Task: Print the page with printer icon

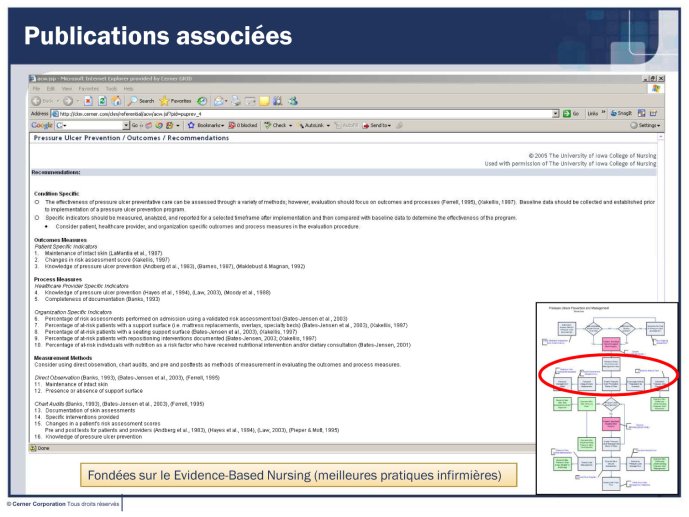Action: (x=236, y=101)
